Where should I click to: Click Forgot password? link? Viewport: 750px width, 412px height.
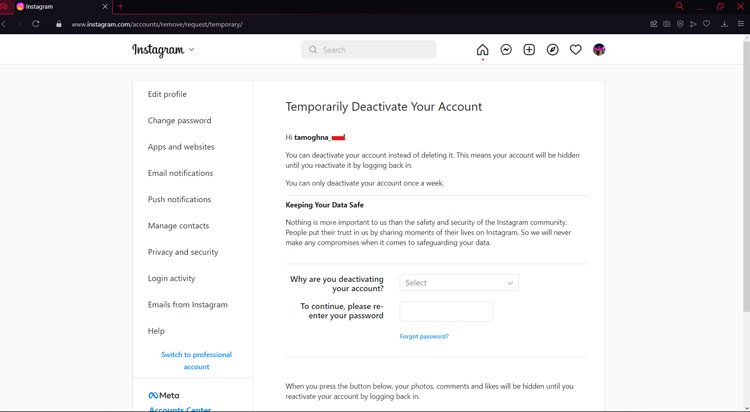[424, 336]
